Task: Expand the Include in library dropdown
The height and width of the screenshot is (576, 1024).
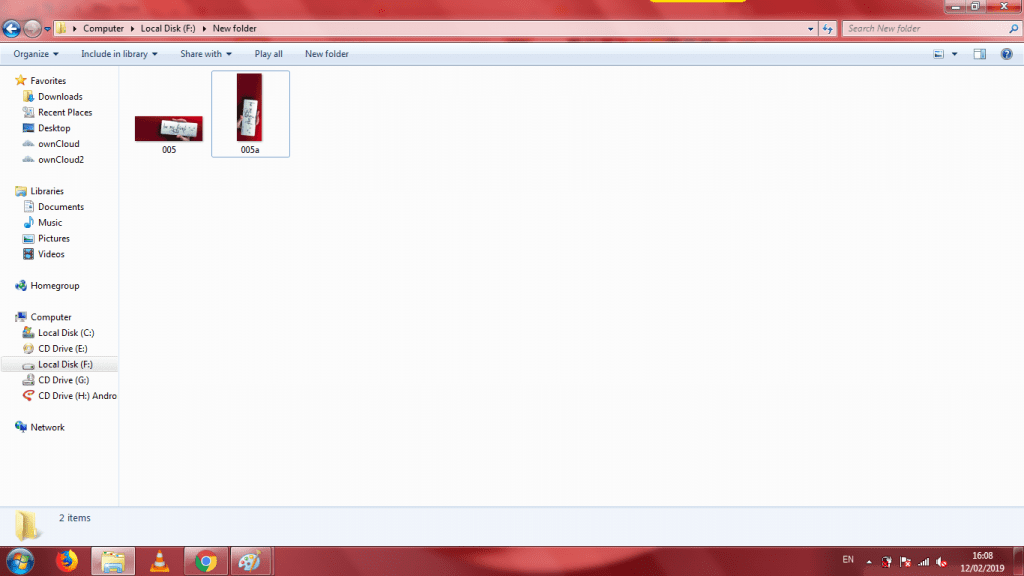Action: [x=119, y=54]
